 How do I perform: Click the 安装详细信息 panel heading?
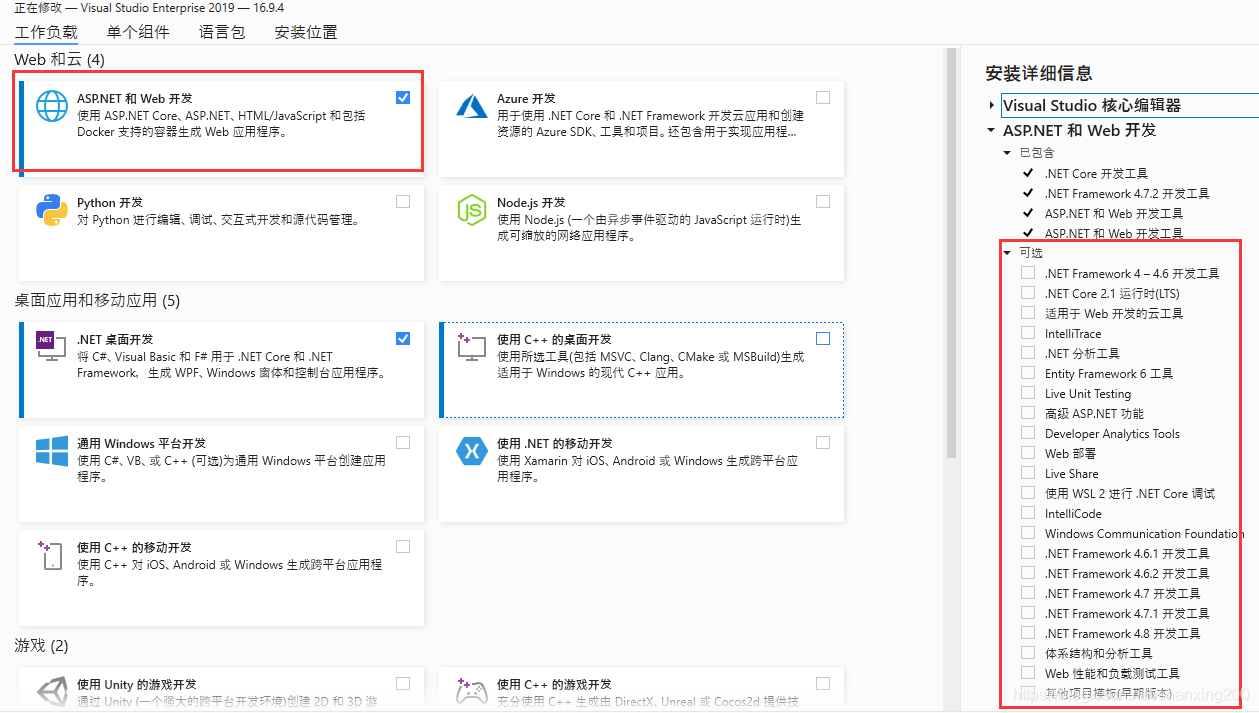point(1039,73)
